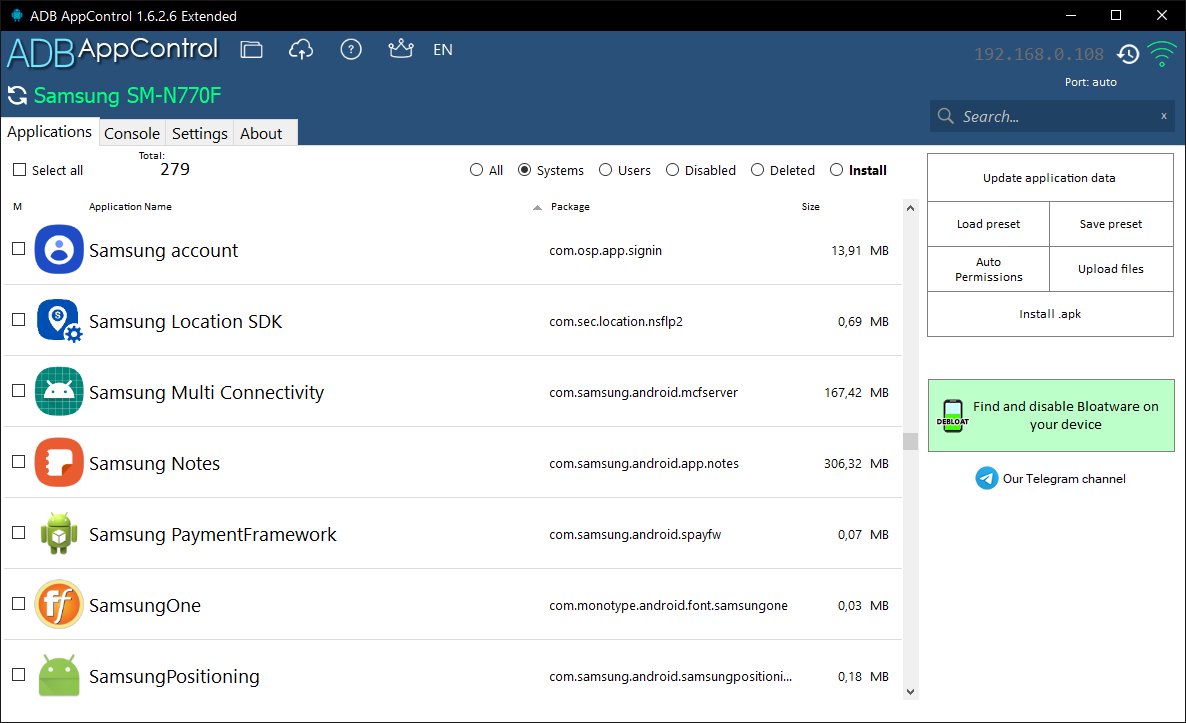Screen dimensions: 1186x723
Task: Check the Samsung PaymentFramework checkbox
Action: pos(19,533)
